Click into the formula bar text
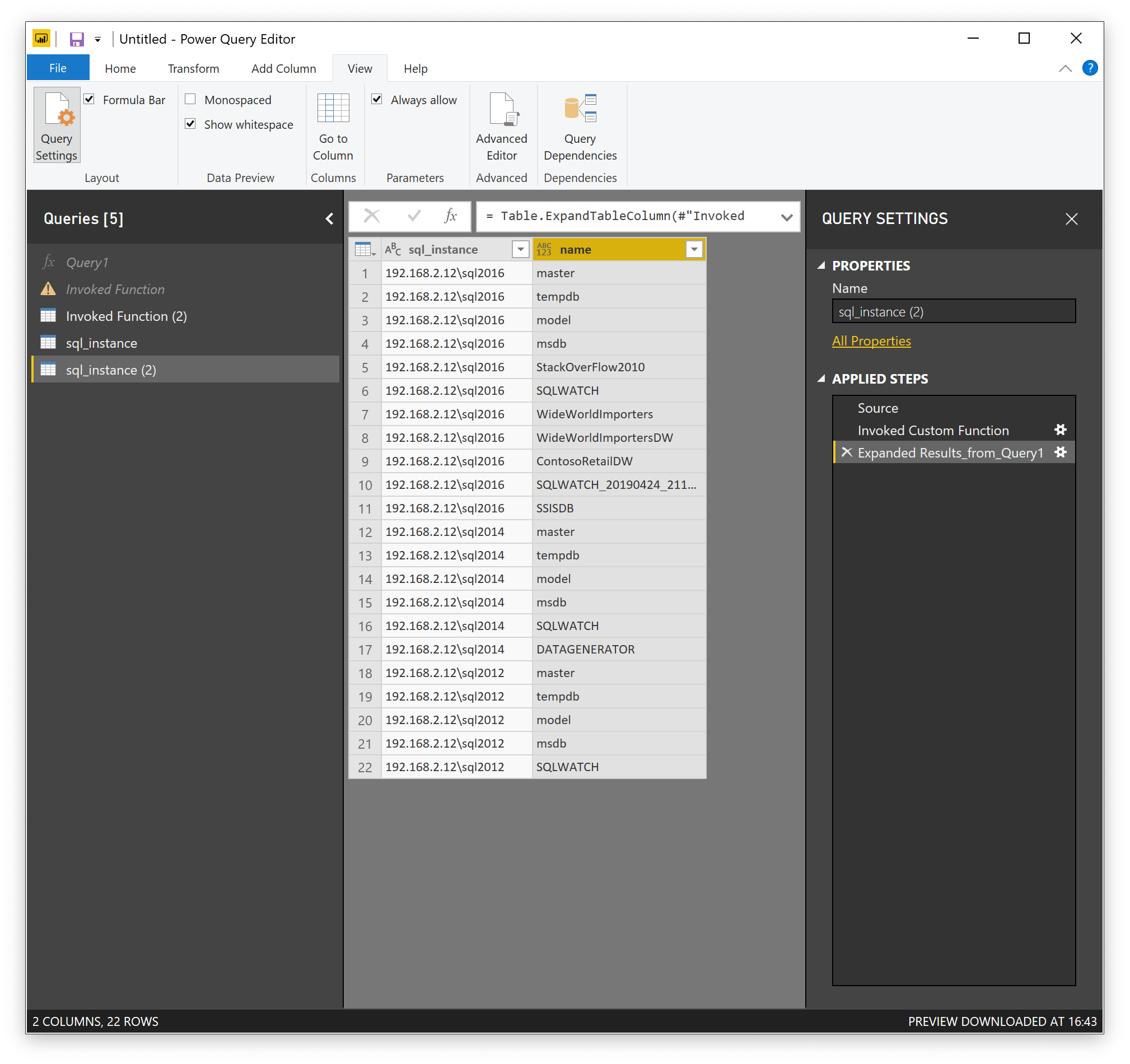 click(623, 216)
